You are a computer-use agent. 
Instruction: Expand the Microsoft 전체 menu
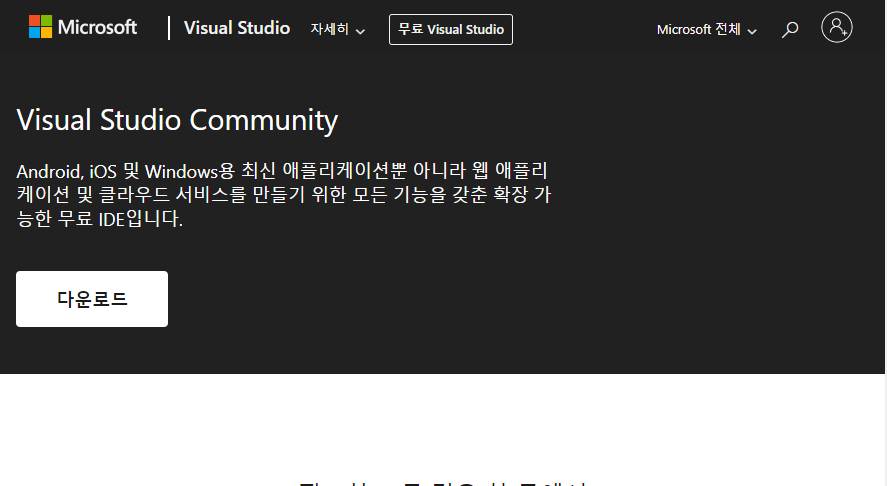(x=707, y=29)
